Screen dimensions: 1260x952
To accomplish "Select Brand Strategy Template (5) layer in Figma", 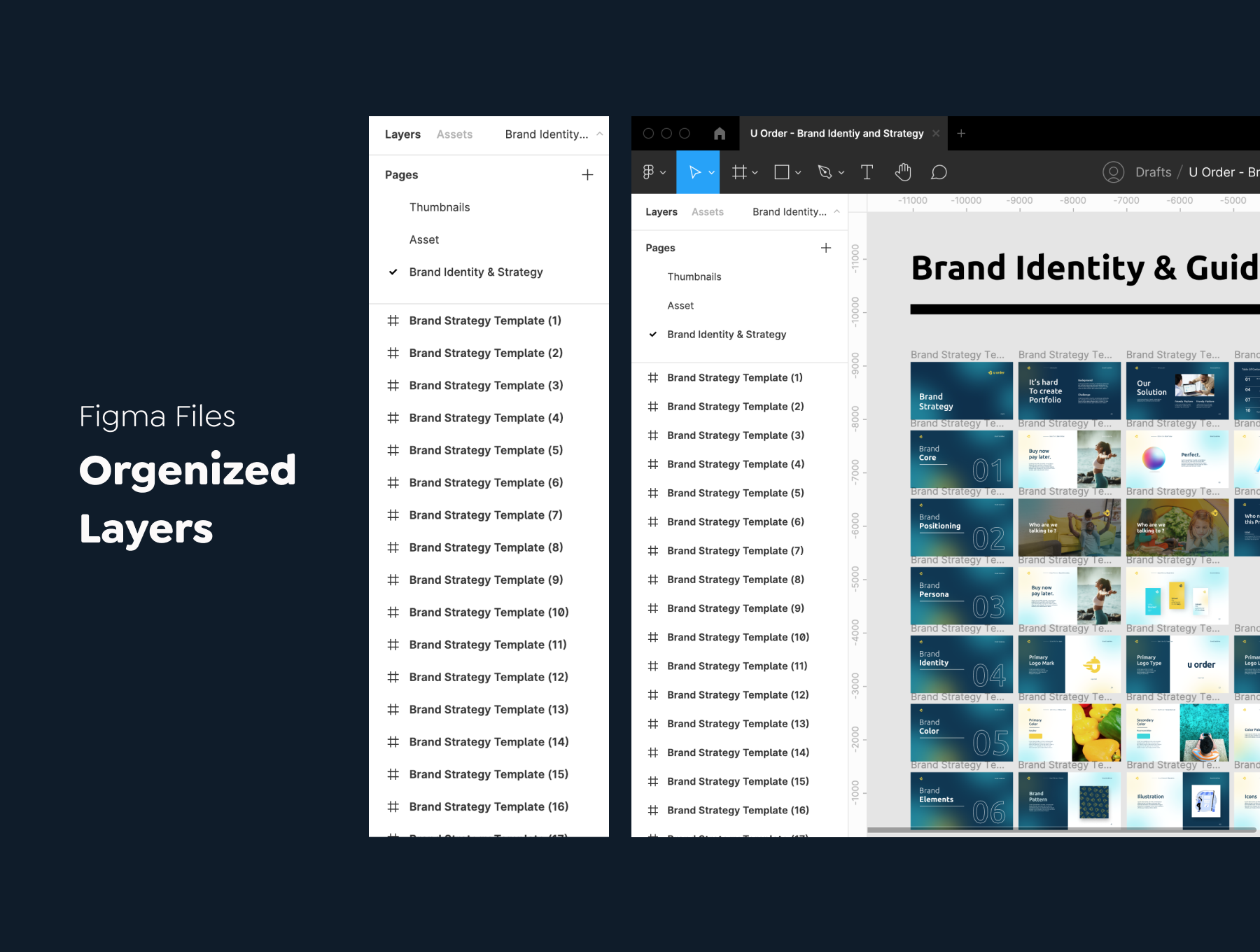I will 735,493.
